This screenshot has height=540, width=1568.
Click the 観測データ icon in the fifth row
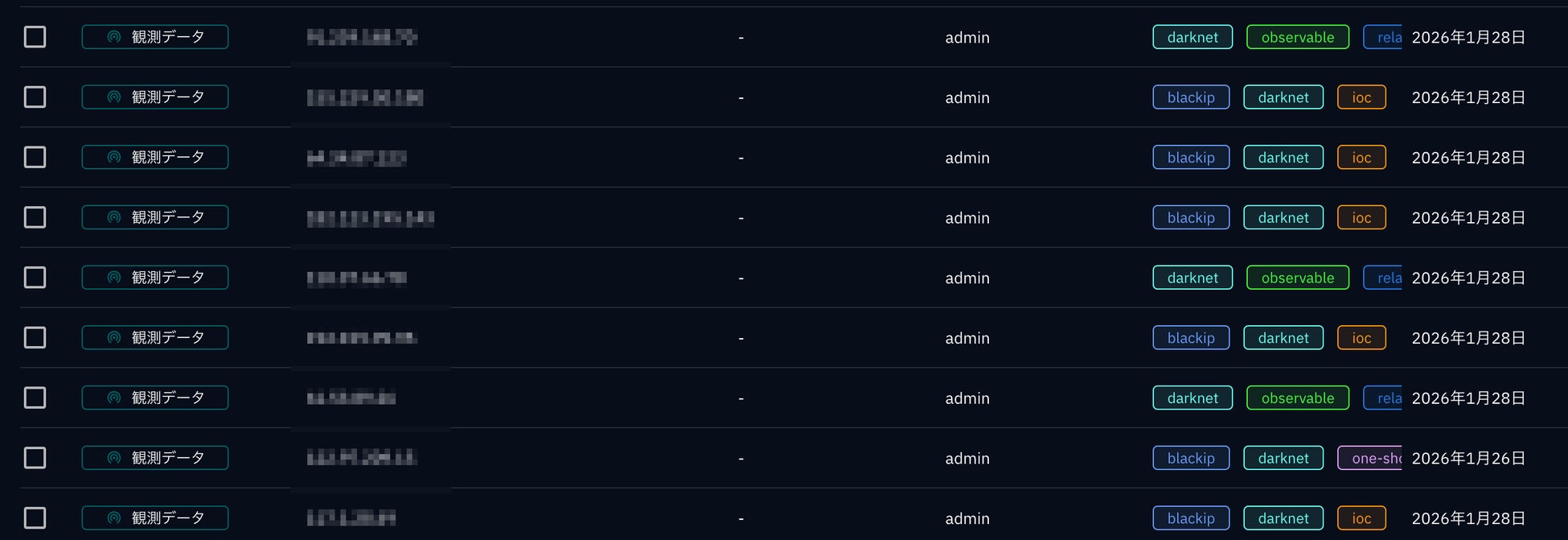pos(114,278)
